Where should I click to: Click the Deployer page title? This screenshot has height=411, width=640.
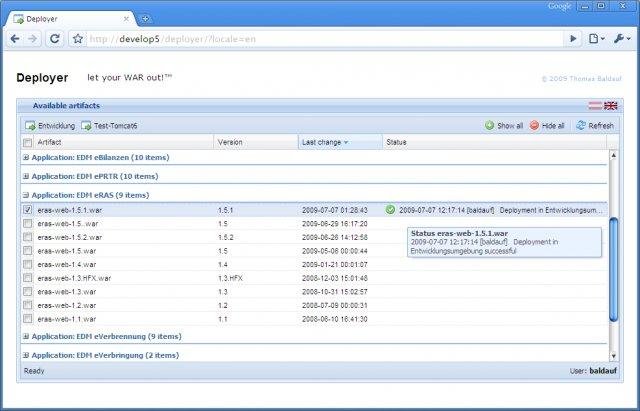tap(42, 78)
